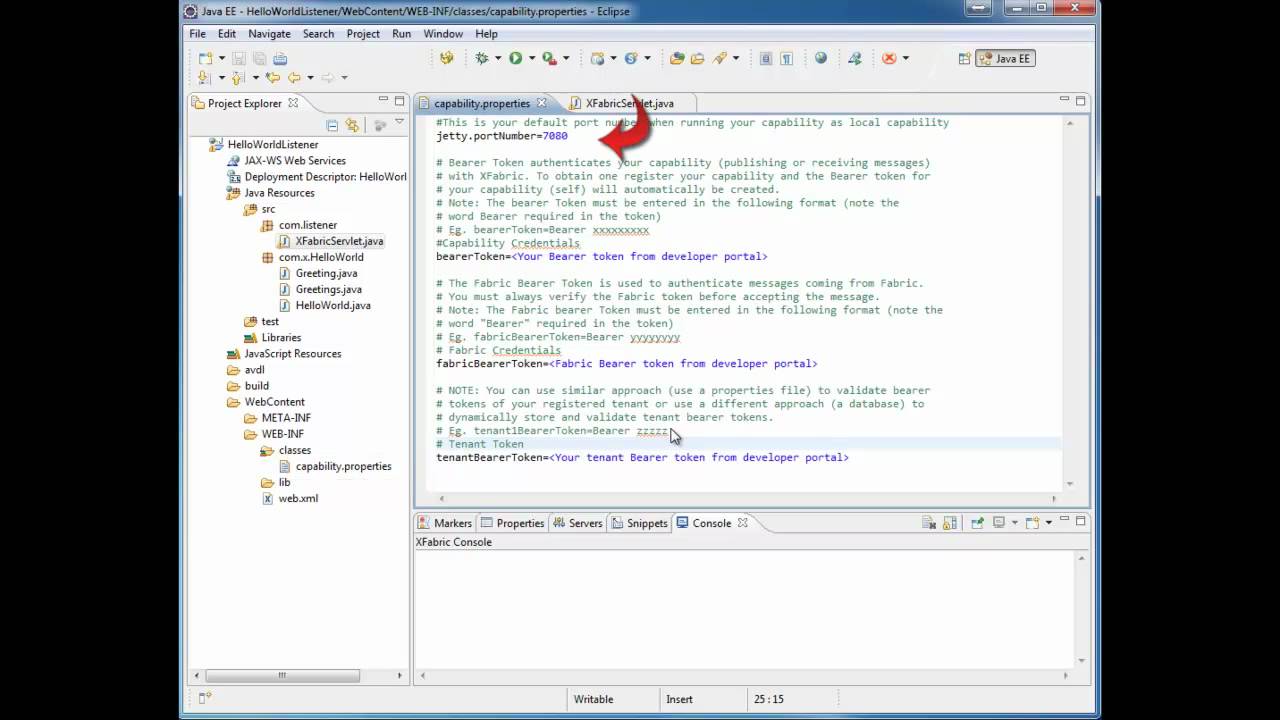1280x720 pixels.
Task: Click the red X toolbar icon
Action: click(x=888, y=58)
